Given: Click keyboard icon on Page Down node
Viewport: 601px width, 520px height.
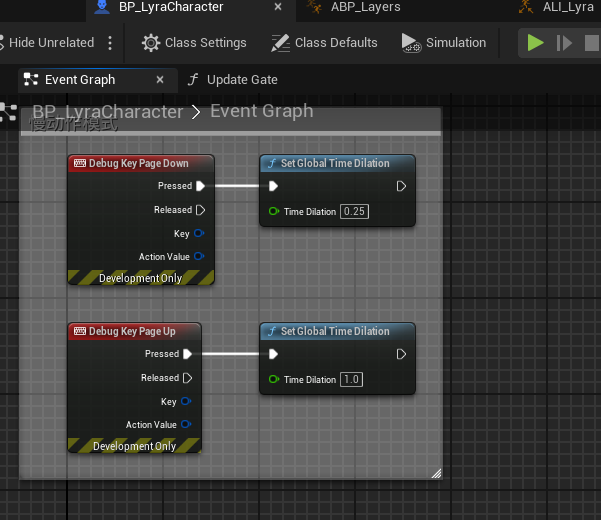Looking at the screenshot, I should pos(80,163).
